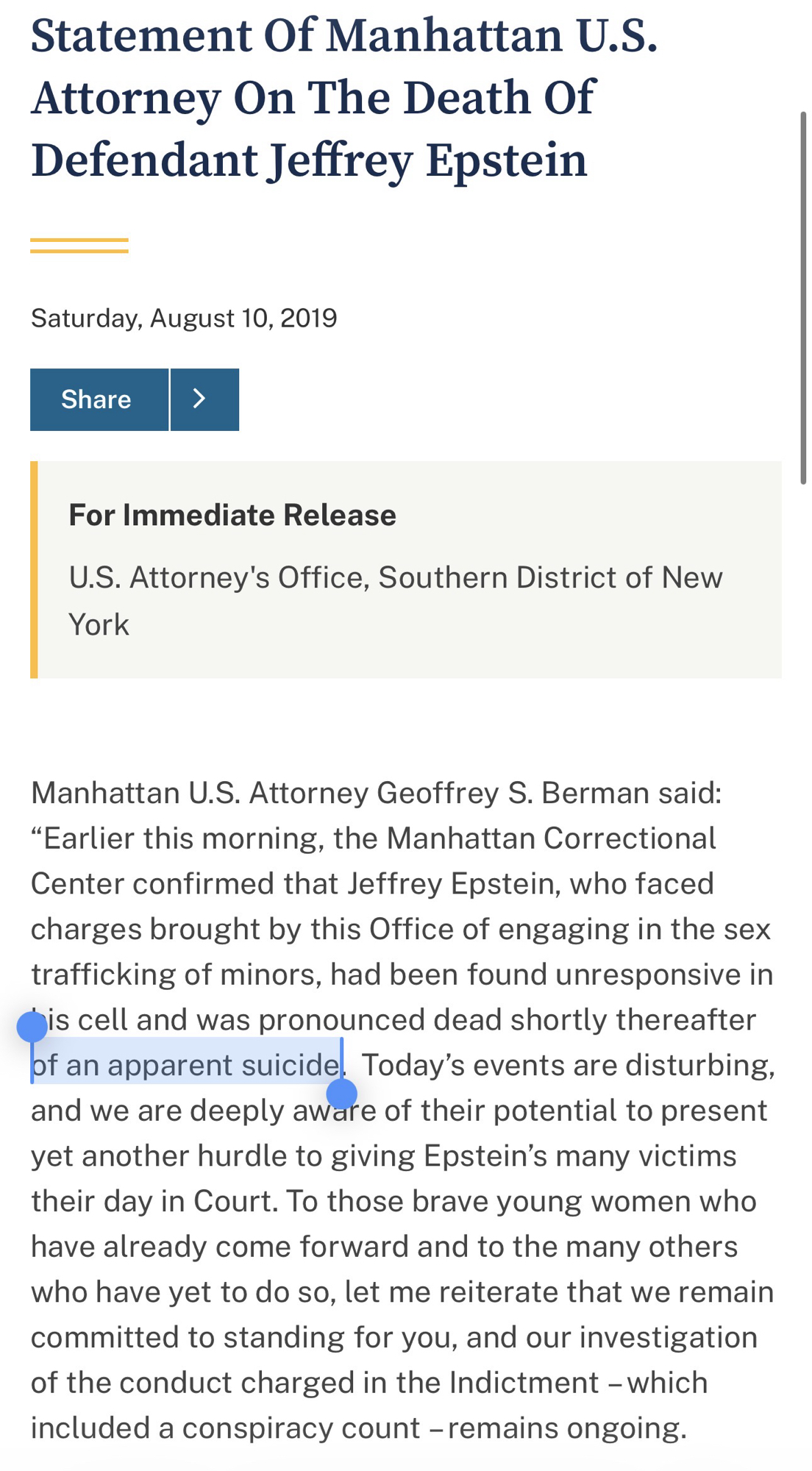The height and width of the screenshot is (1471, 812).
Task: Expand share options with the chevron arrow
Action: point(204,399)
